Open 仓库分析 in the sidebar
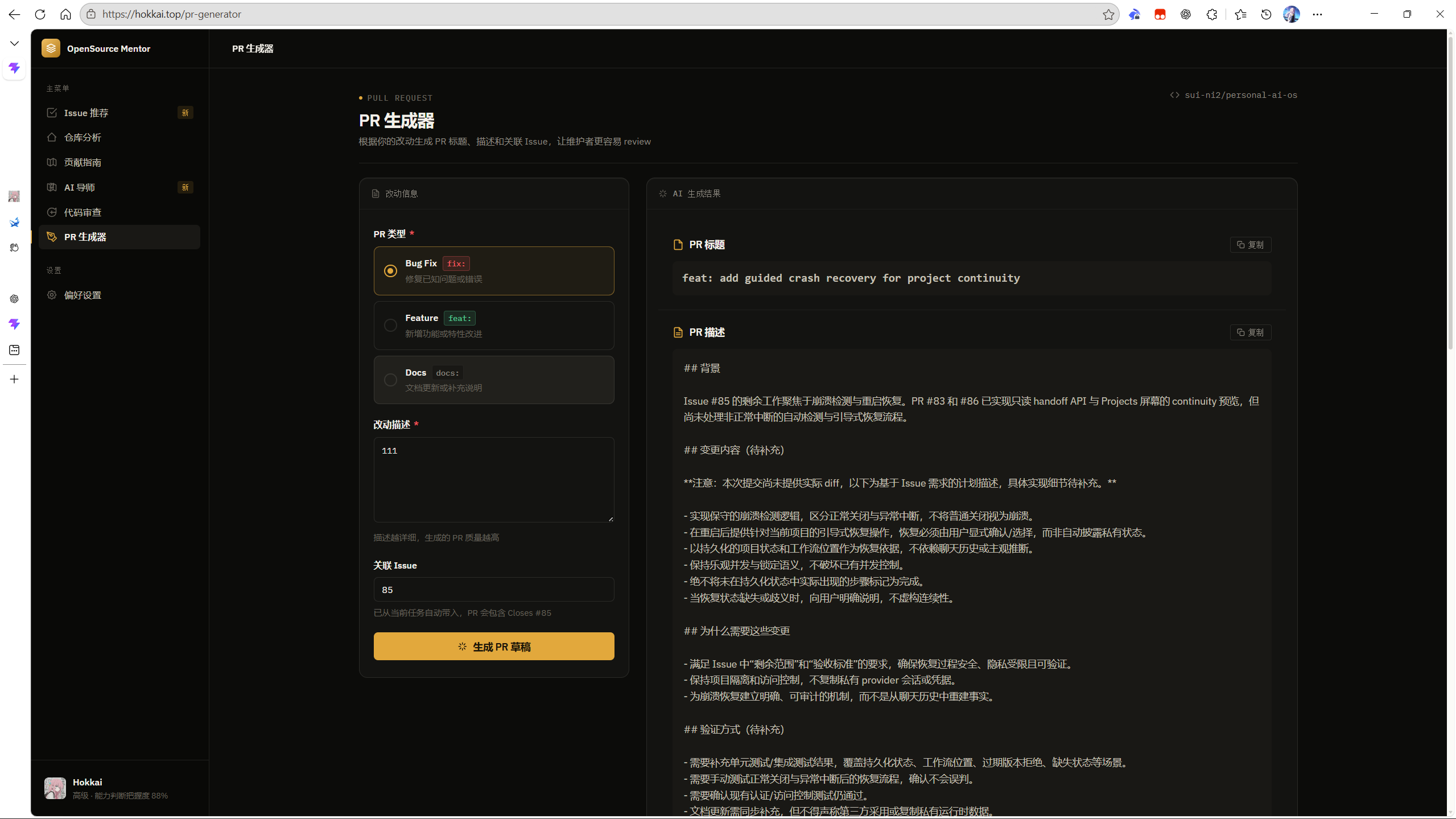The image size is (1456, 819). (x=119, y=137)
